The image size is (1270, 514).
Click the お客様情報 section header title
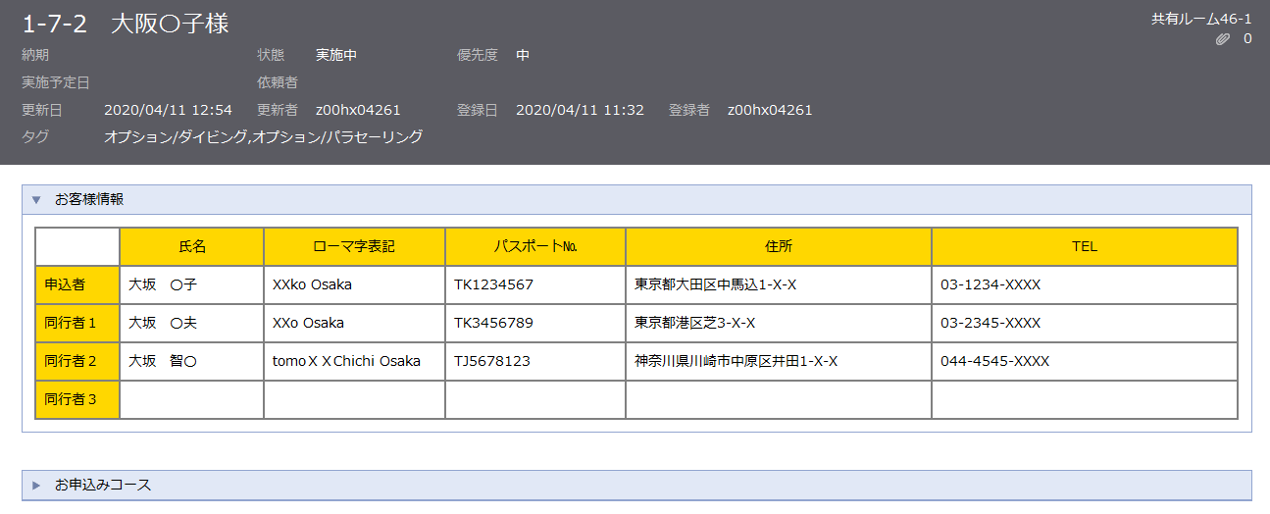[89, 199]
